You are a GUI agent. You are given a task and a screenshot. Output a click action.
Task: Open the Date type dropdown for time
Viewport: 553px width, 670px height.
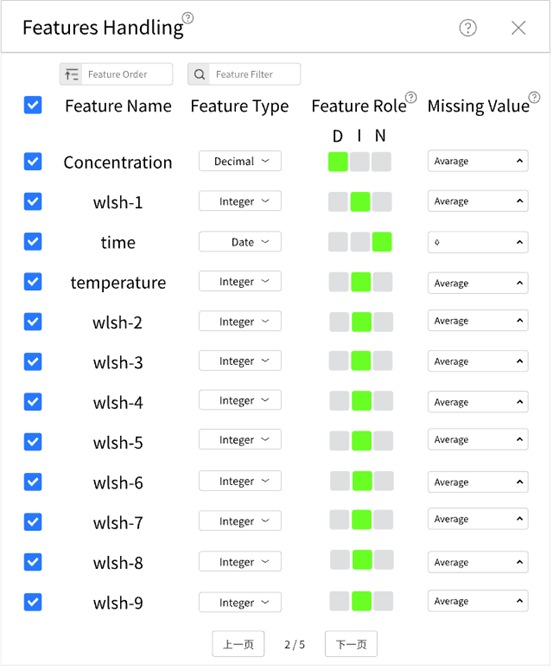click(x=240, y=242)
